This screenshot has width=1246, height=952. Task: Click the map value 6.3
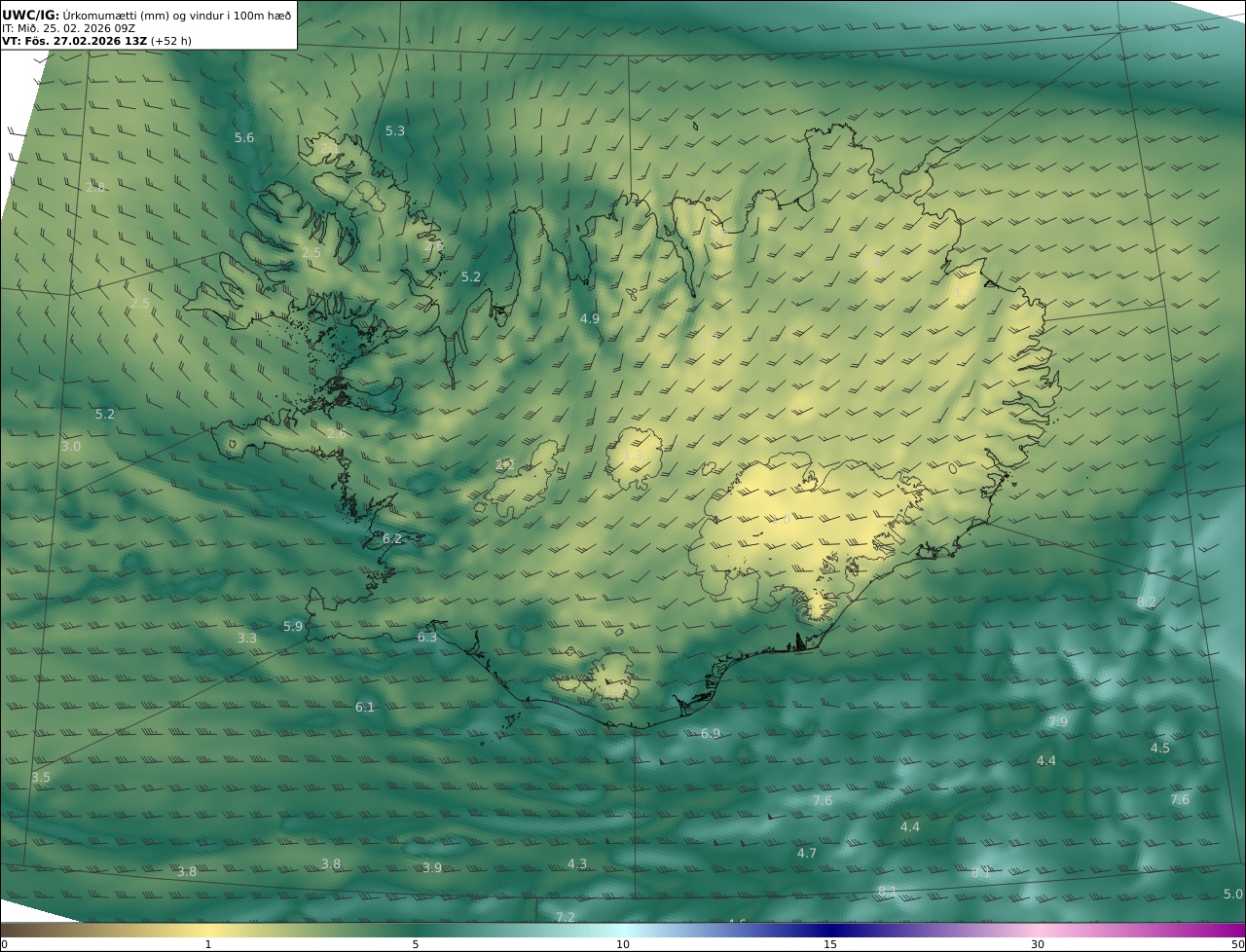click(x=427, y=638)
